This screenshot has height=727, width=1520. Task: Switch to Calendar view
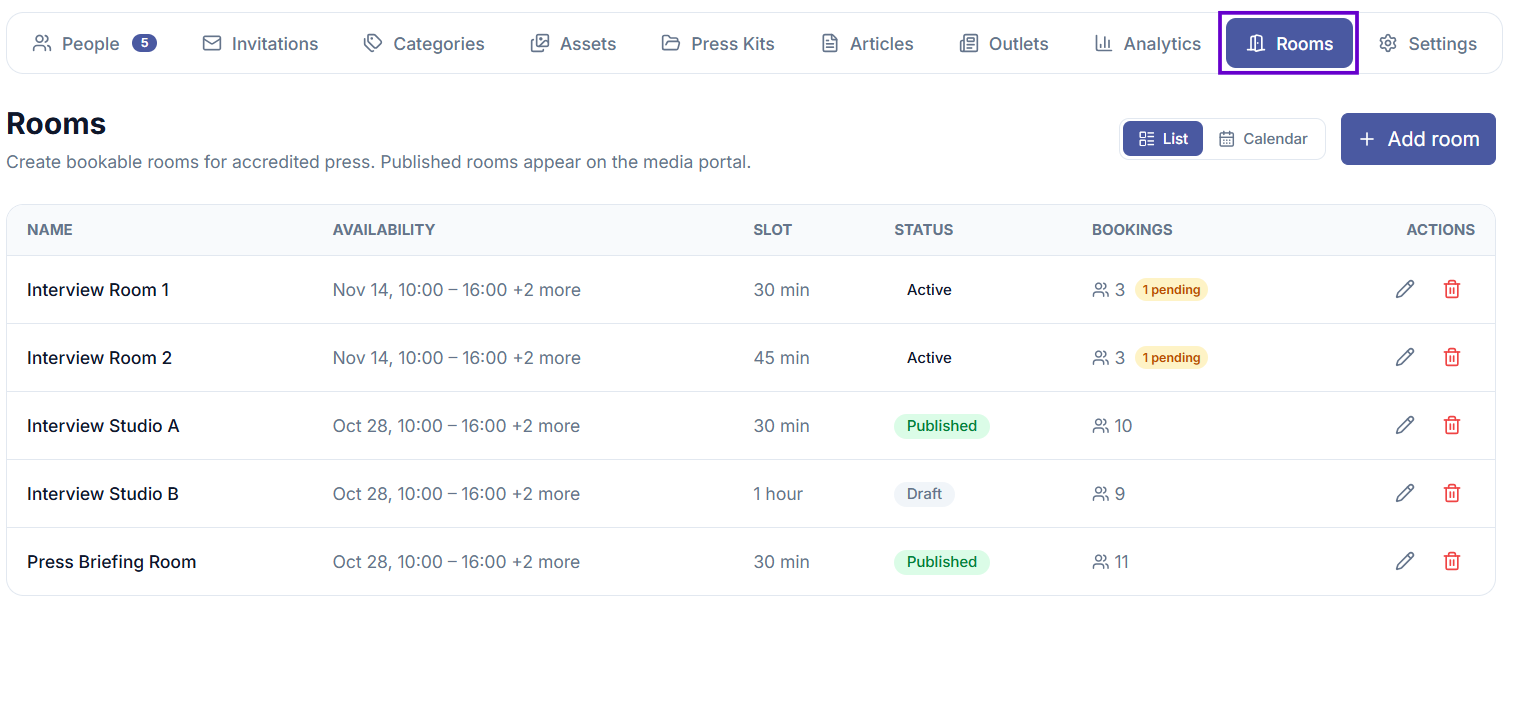tap(1263, 139)
